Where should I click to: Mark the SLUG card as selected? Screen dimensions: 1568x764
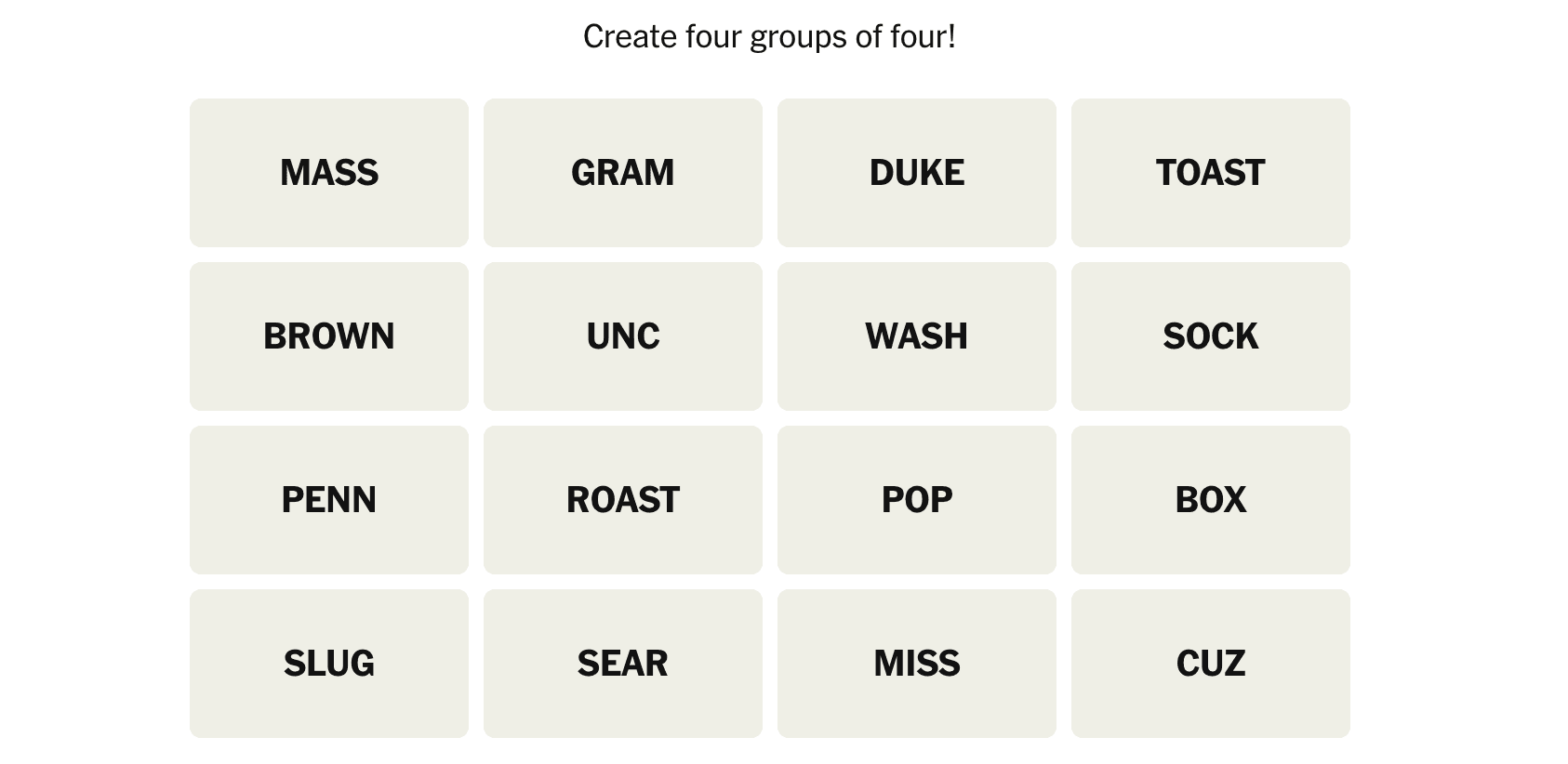coord(328,664)
